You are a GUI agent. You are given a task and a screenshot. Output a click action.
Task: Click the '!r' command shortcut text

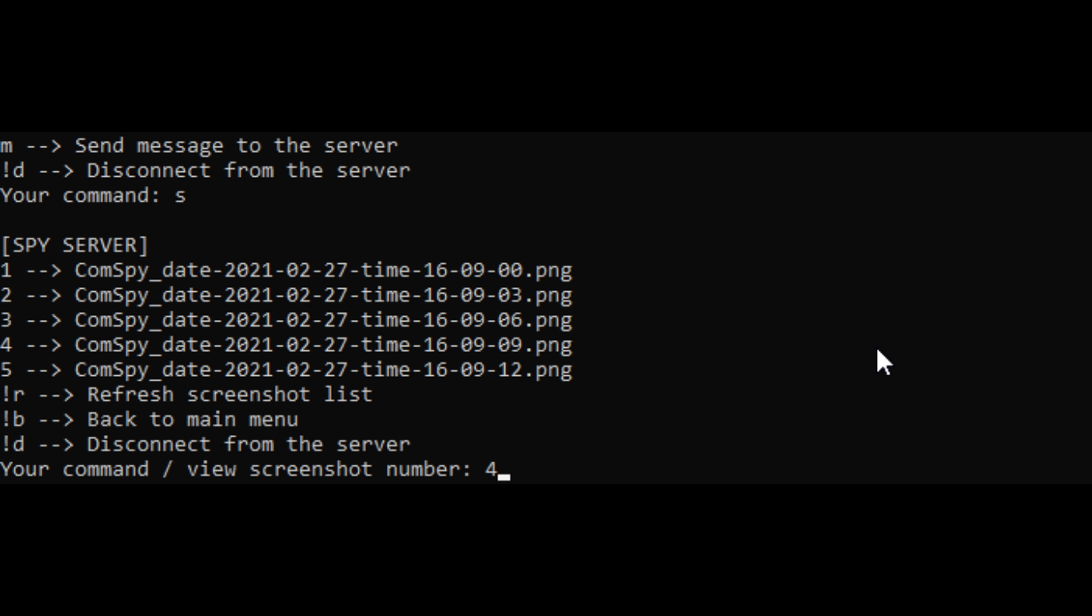coord(13,395)
